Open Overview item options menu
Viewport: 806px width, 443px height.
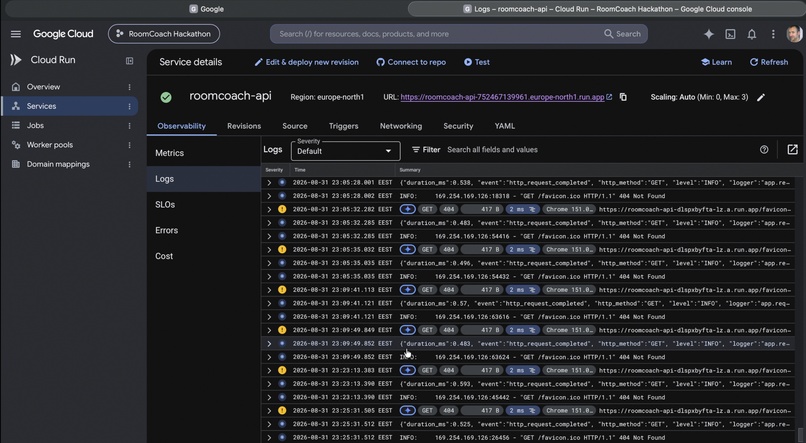pos(130,87)
